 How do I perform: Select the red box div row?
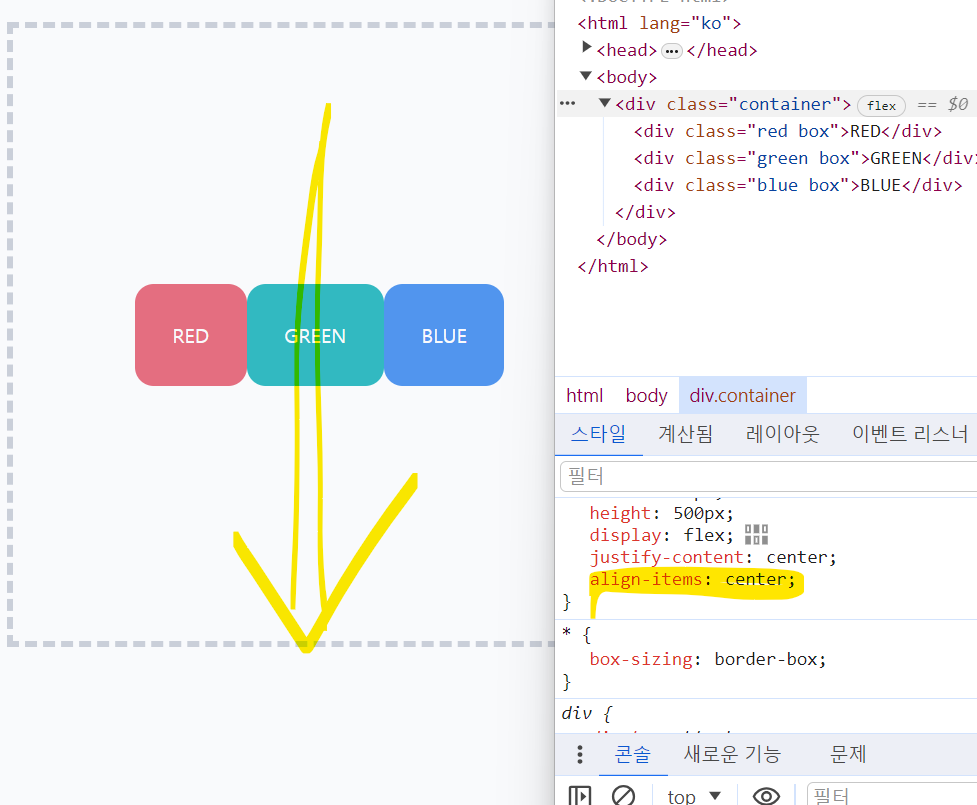[x=788, y=131]
